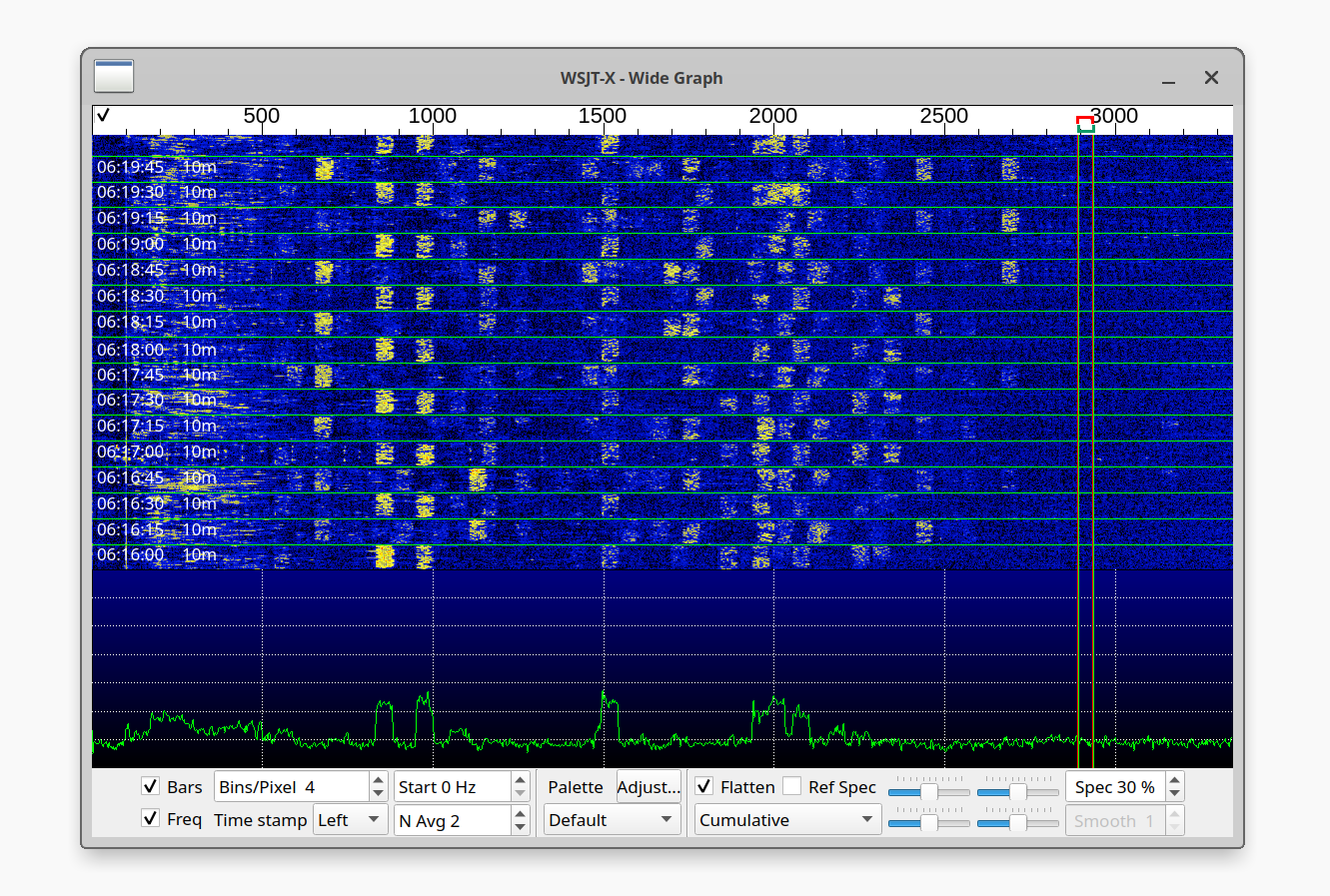Uncheck the Bars checkbox

point(151,787)
